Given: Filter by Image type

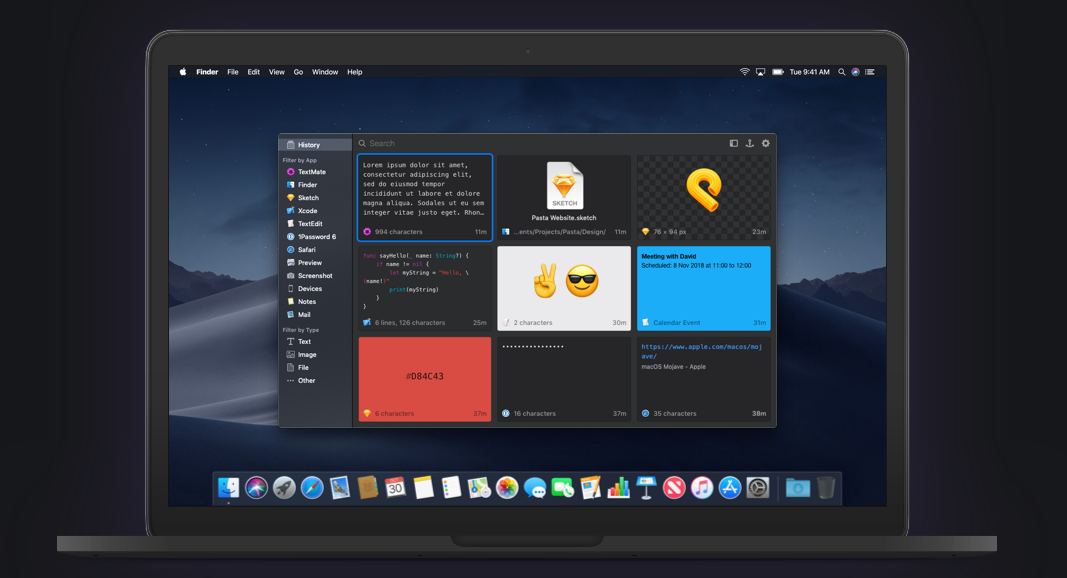Looking at the screenshot, I should coord(306,354).
